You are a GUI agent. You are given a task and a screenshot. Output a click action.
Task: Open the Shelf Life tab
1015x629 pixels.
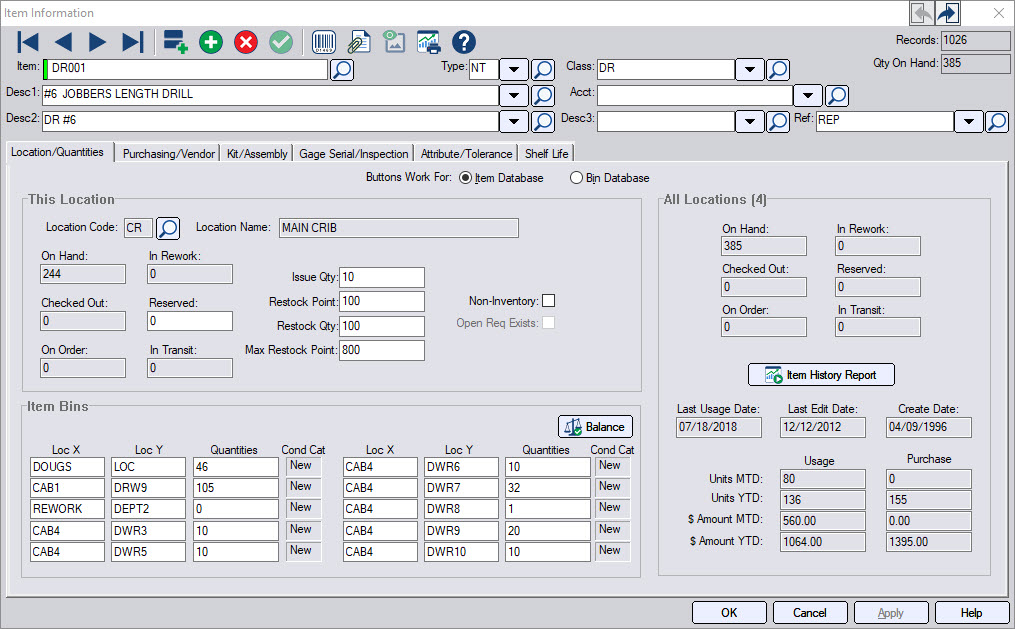click(x=546, y=153)
